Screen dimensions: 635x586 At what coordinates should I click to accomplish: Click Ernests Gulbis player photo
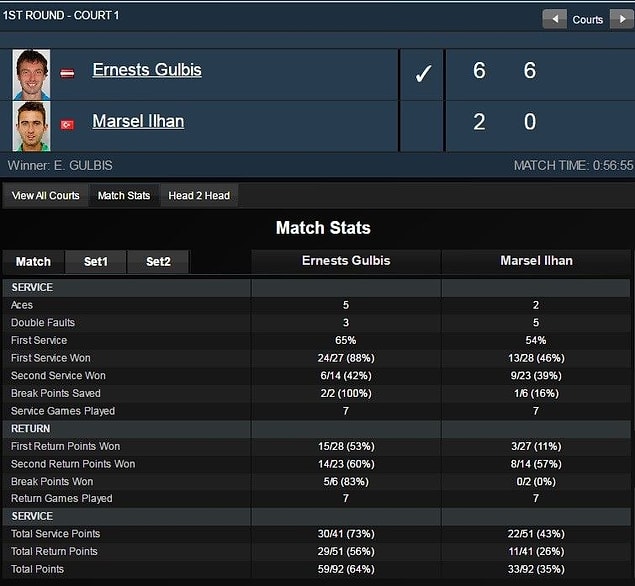tap(31, 75)
